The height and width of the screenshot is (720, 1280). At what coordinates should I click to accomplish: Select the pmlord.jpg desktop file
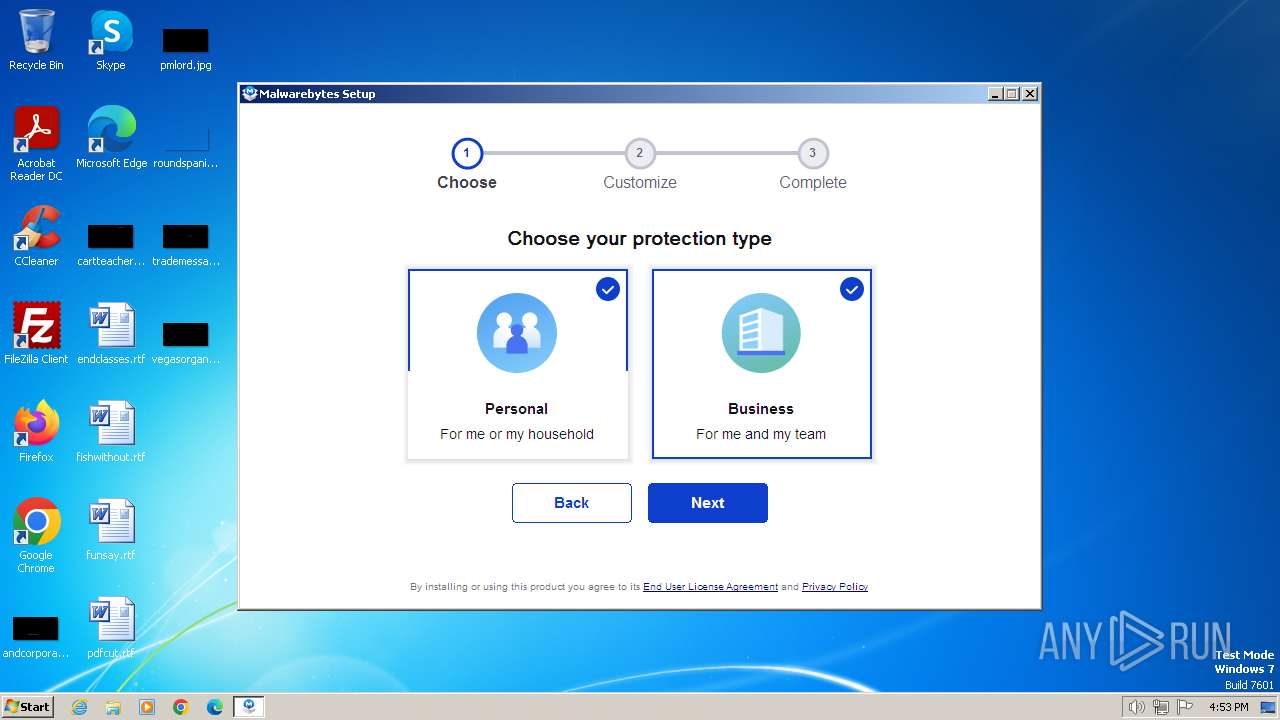186,48
